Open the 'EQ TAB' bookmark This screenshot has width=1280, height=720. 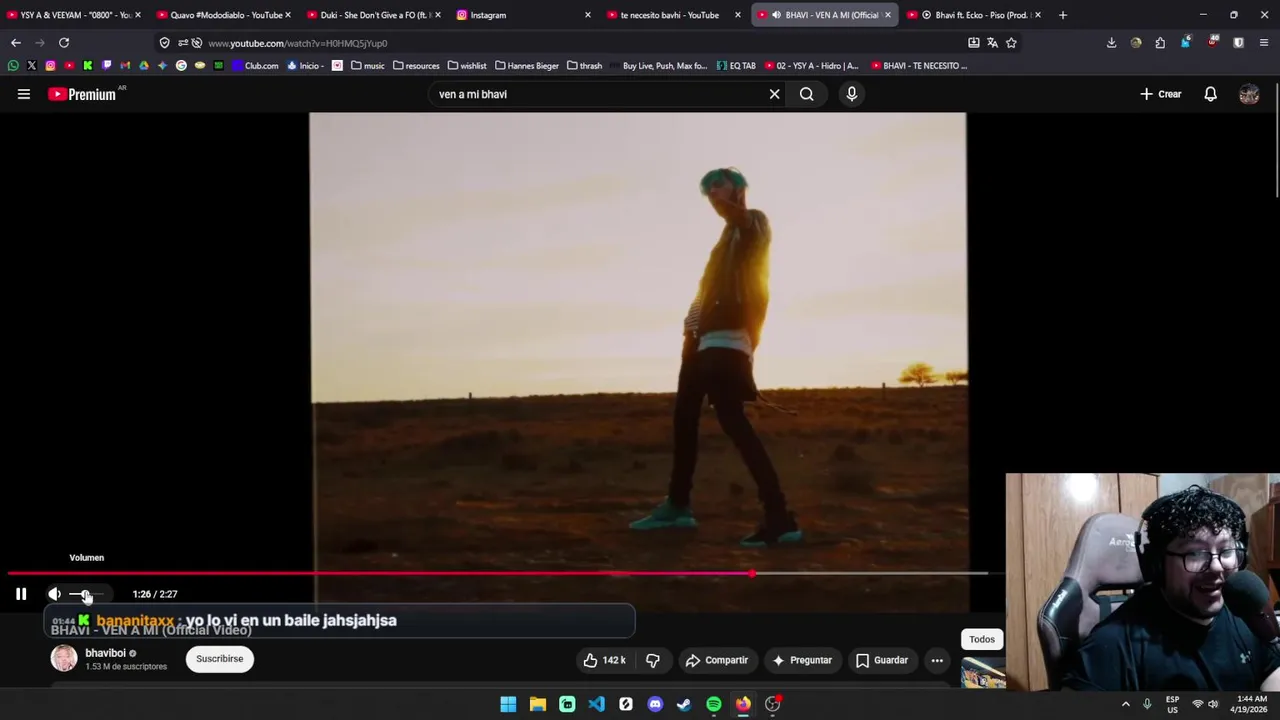(x=736, y=66)
